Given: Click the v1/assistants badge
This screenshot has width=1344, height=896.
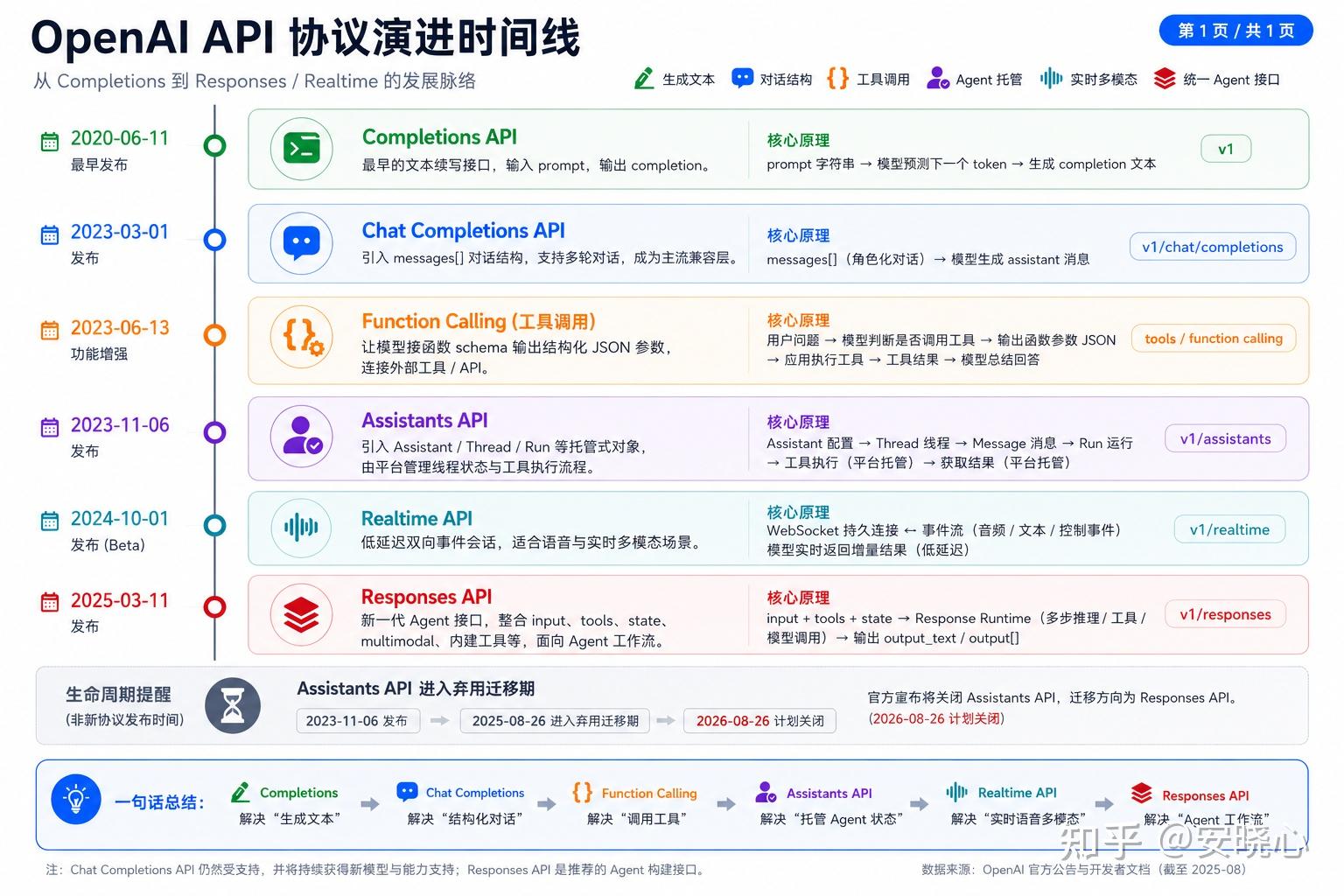Looking at the screenshot, I should pyautogui.click(x=1225, y=438).
